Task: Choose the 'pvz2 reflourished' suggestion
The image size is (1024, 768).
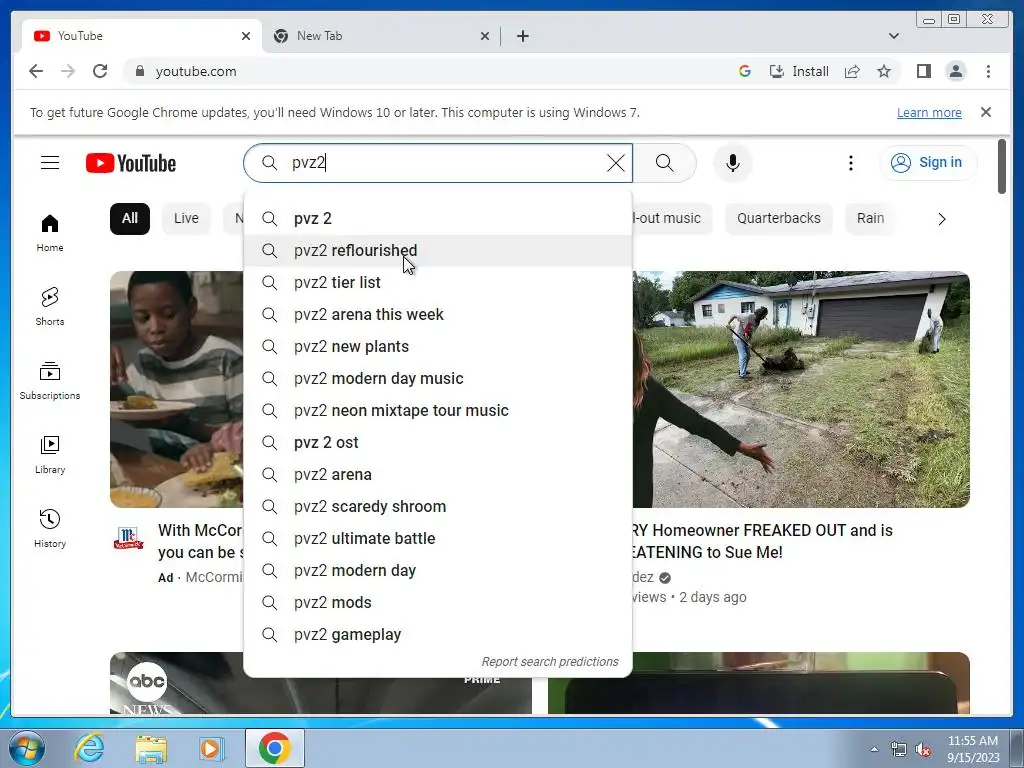Action: point(438,251)
